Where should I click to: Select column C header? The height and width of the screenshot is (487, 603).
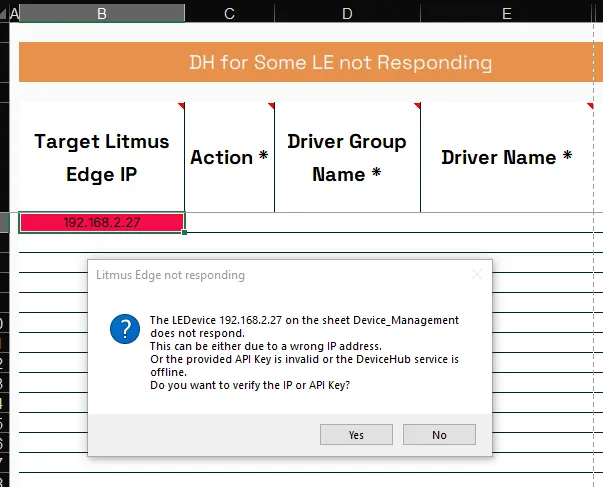230,13
